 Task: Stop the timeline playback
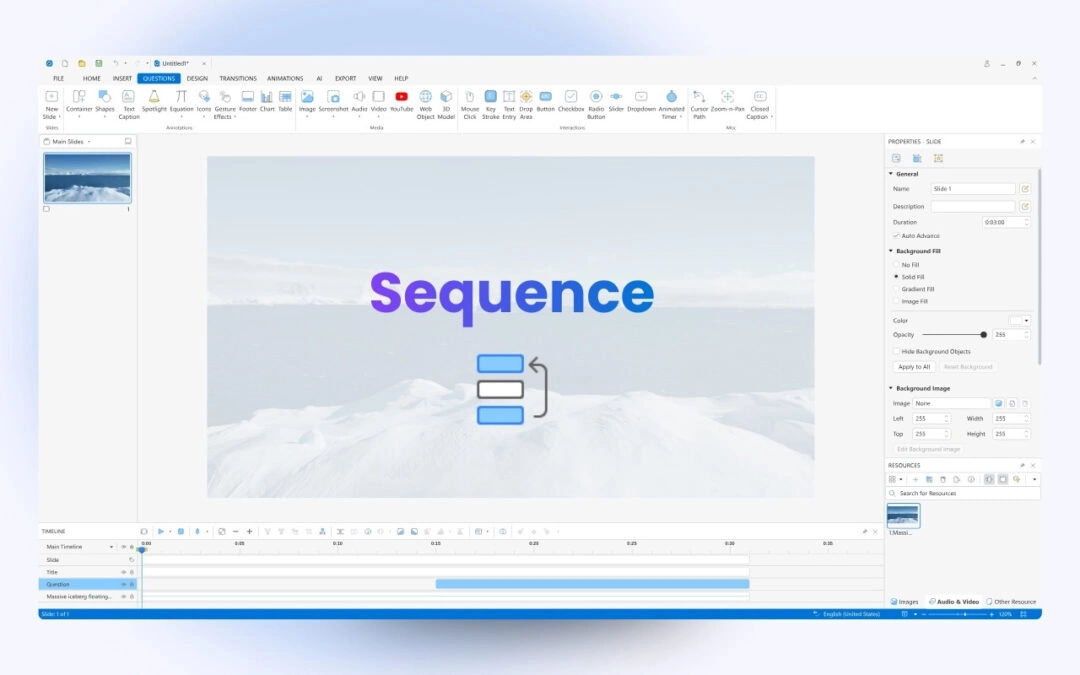(x=181, y=532)
